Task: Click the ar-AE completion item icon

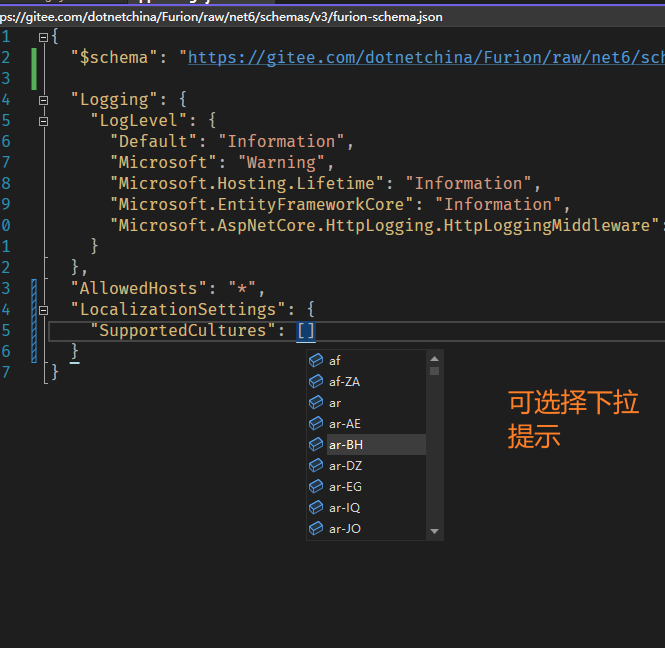Action: (x=316, y=424)
